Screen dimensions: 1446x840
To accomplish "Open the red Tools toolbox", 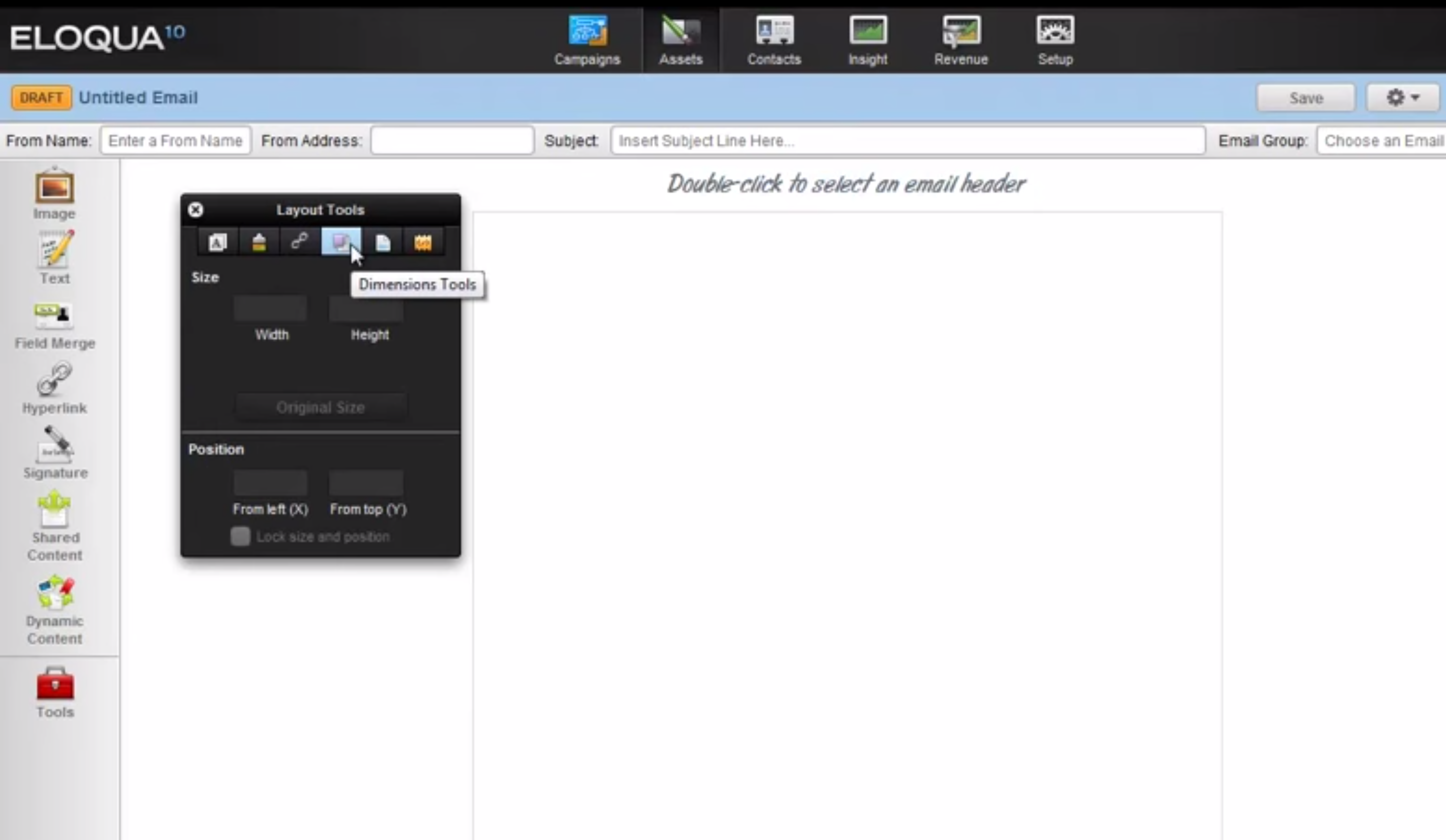I will (55, 693).
